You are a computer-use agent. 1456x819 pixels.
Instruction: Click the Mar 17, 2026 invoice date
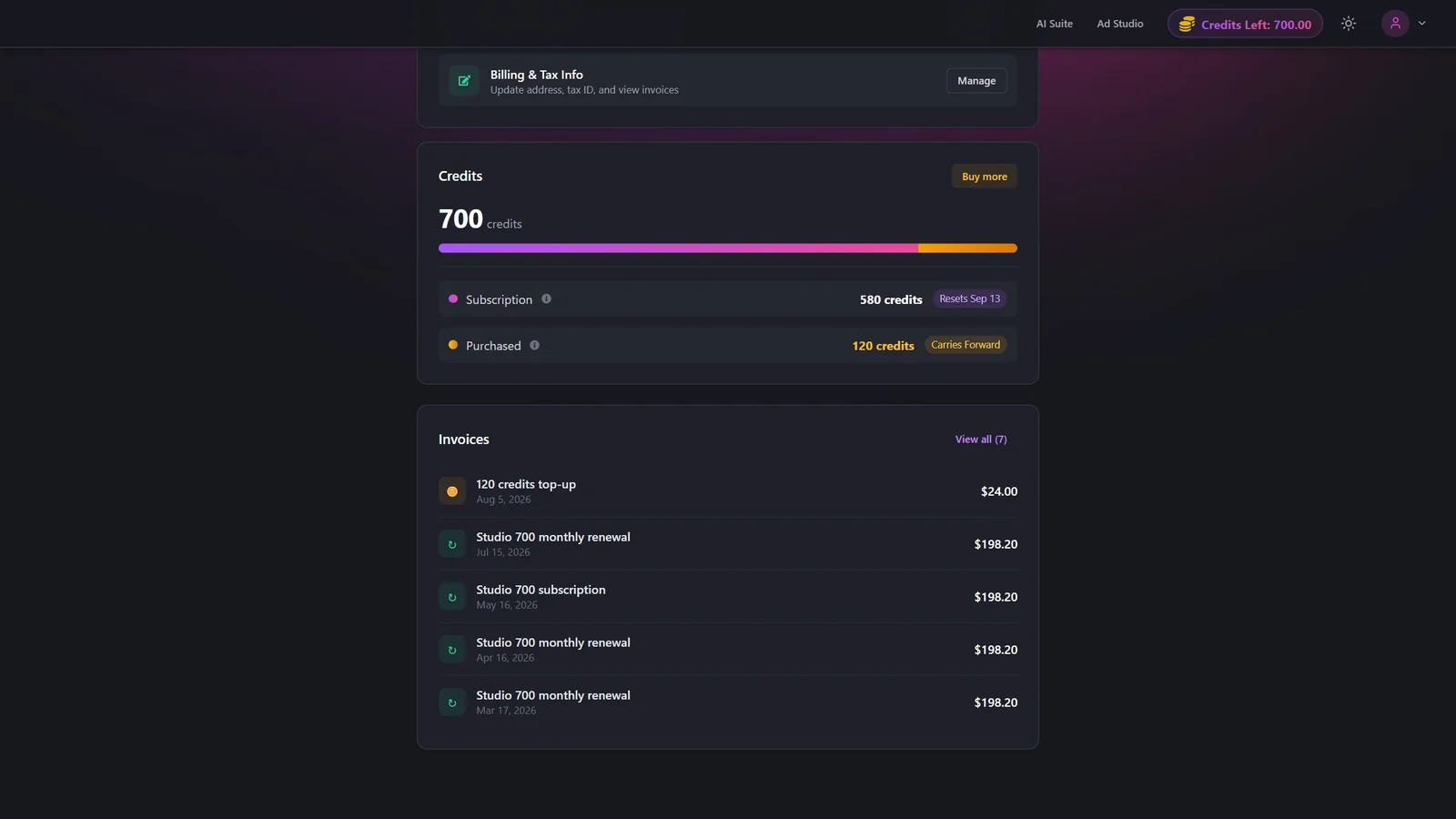[506, 711]
